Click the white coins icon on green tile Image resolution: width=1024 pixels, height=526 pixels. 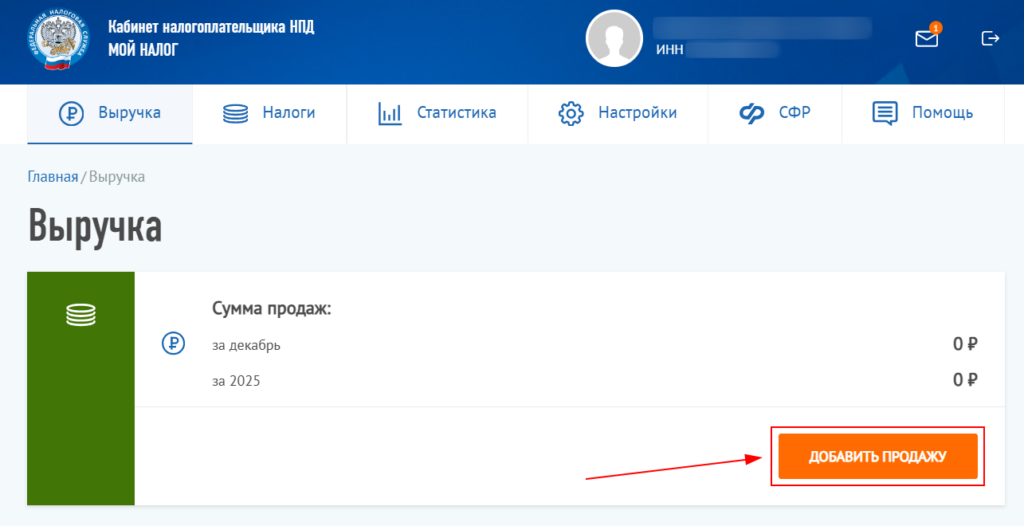pyautogui.click(x=81, y=315)
